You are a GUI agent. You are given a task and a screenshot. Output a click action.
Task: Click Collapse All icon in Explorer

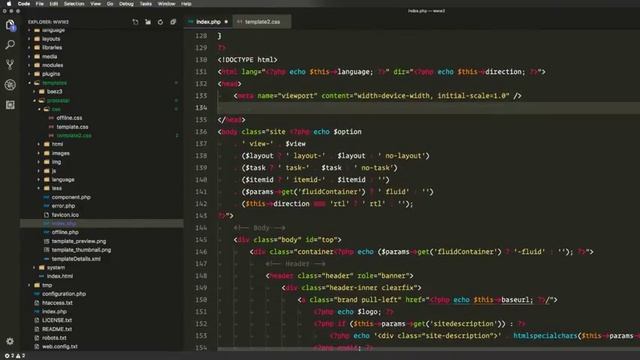click(173, 22)
